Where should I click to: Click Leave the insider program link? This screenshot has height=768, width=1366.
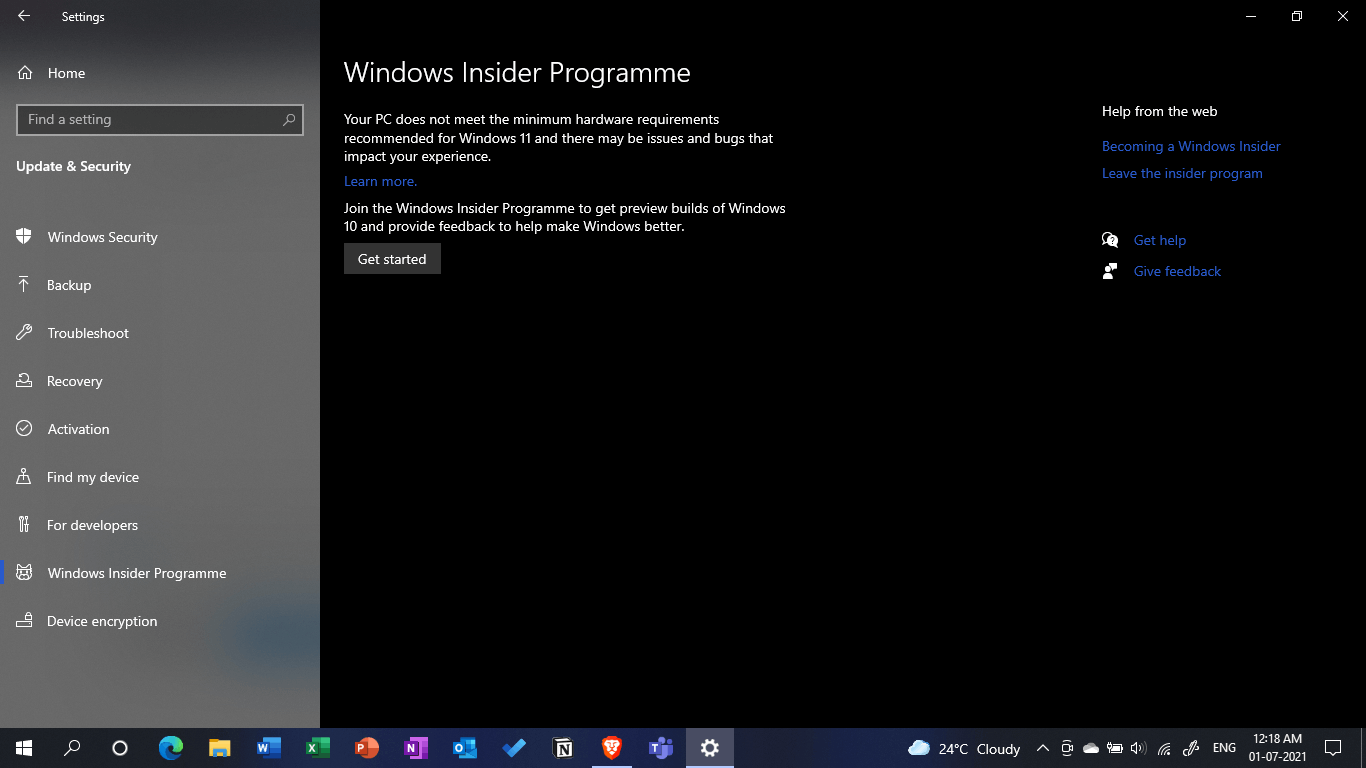point(1182,173)
